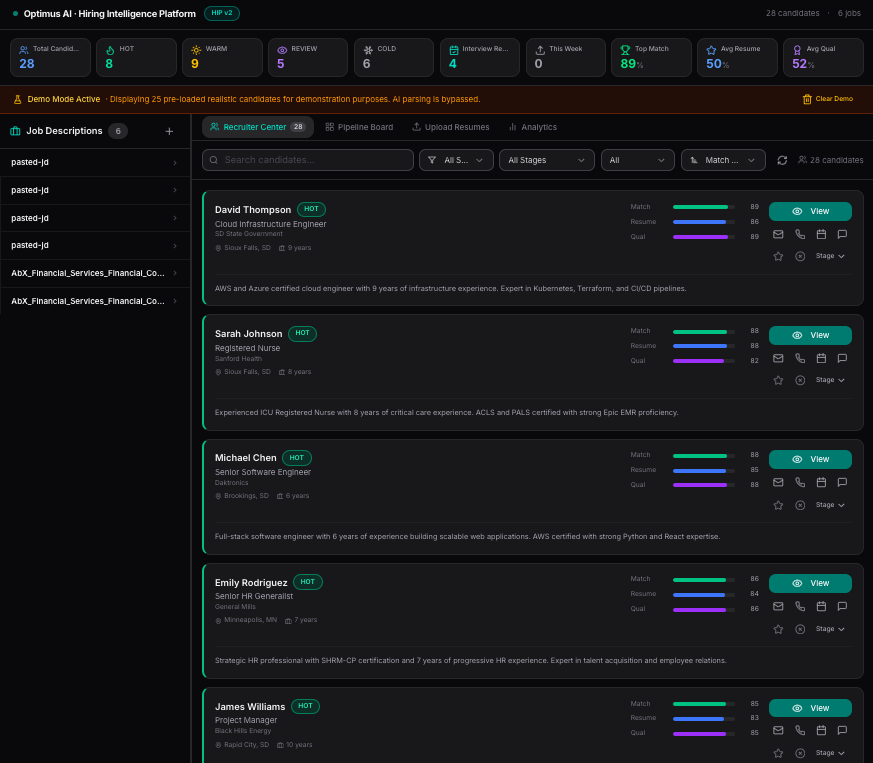The image size is (873, 763).
Task: Phone Michael Chen using call icon
Action: 800,482
